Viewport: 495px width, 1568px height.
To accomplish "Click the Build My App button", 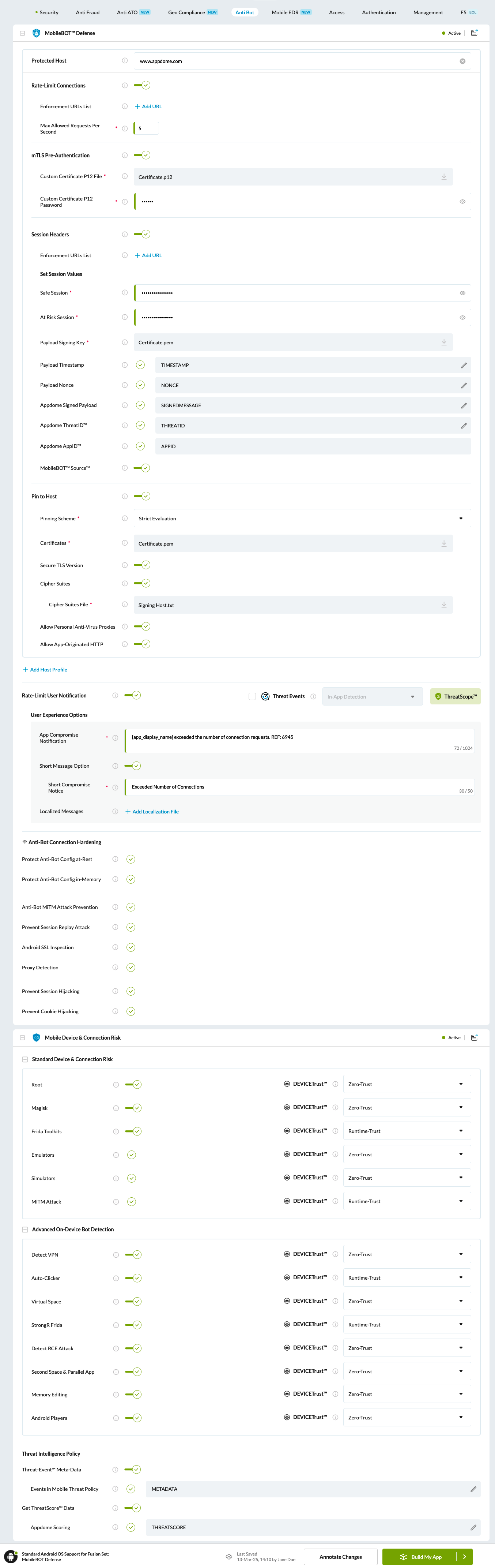I will (420, 1557).
